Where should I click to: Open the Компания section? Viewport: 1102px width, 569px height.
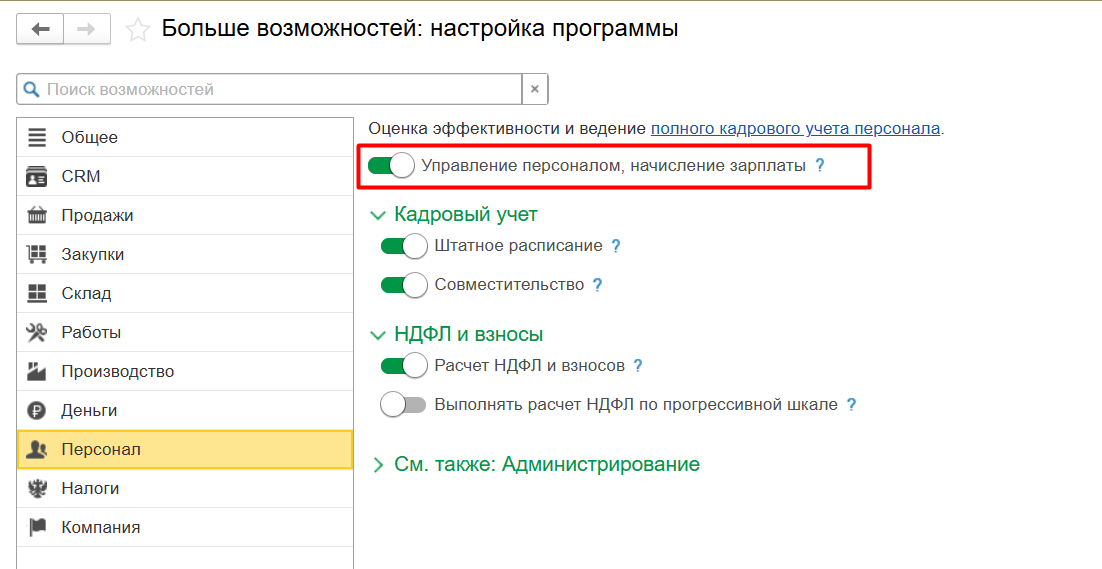(185, 527)
